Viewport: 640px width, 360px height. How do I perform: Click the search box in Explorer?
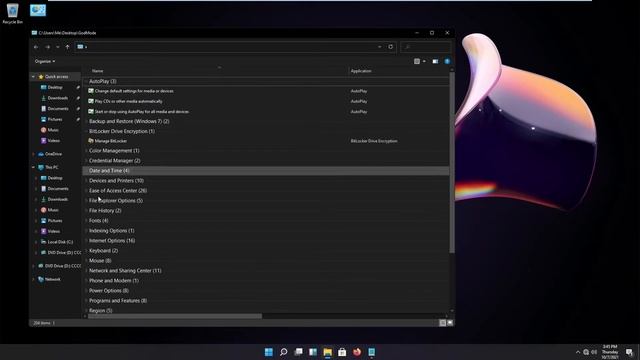click(x=426, y=47)
